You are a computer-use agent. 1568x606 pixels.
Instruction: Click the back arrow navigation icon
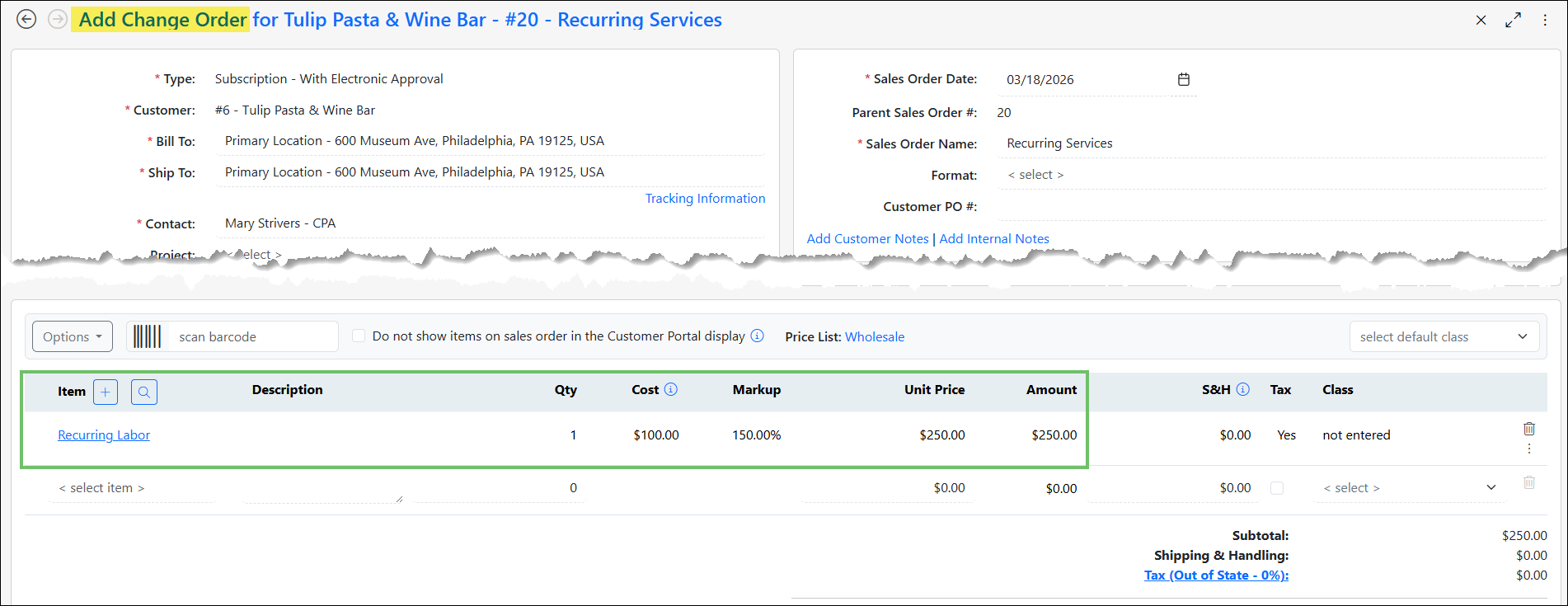click(26, 19)
